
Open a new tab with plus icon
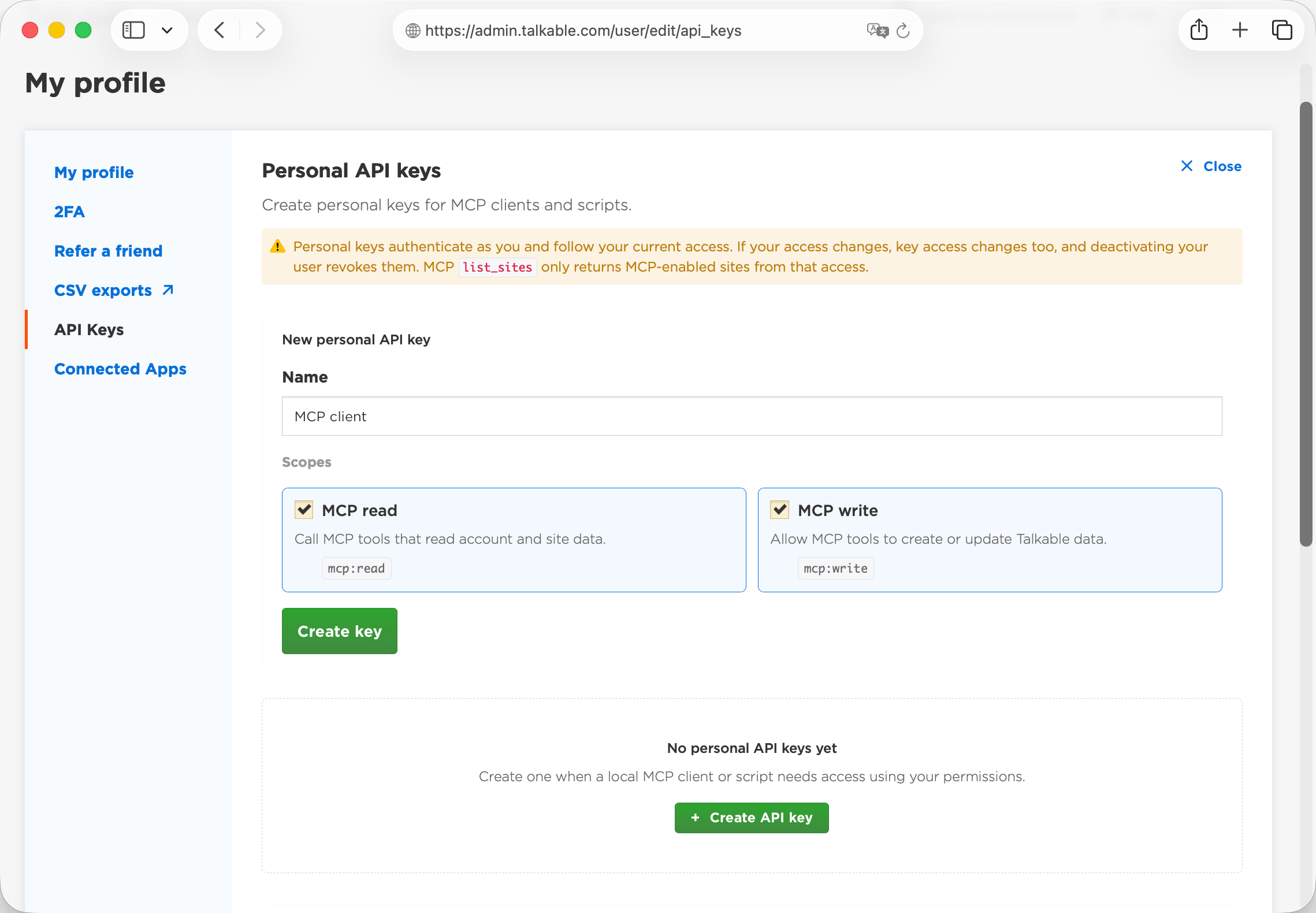pos(1240,30)
